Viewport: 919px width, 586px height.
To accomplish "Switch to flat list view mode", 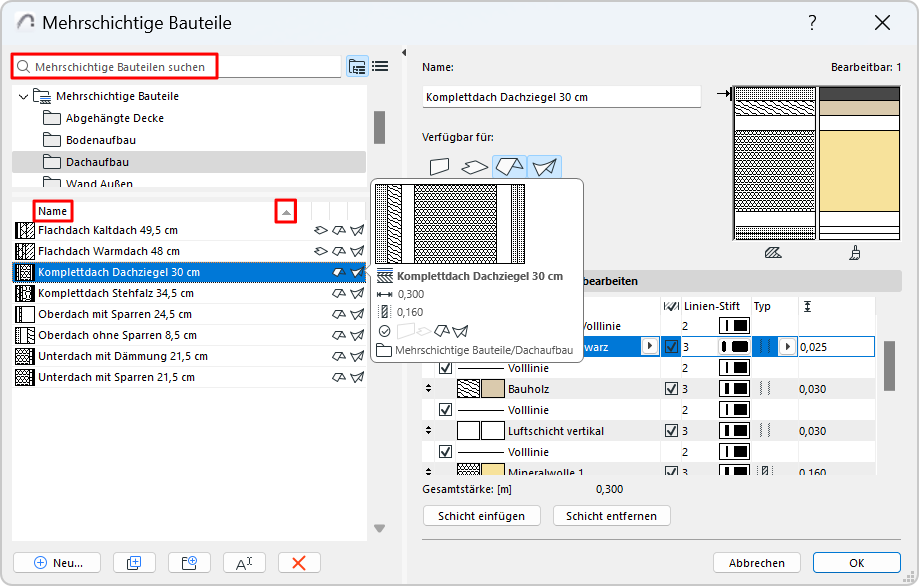I will pyautogui.click(x=380, y=67).
